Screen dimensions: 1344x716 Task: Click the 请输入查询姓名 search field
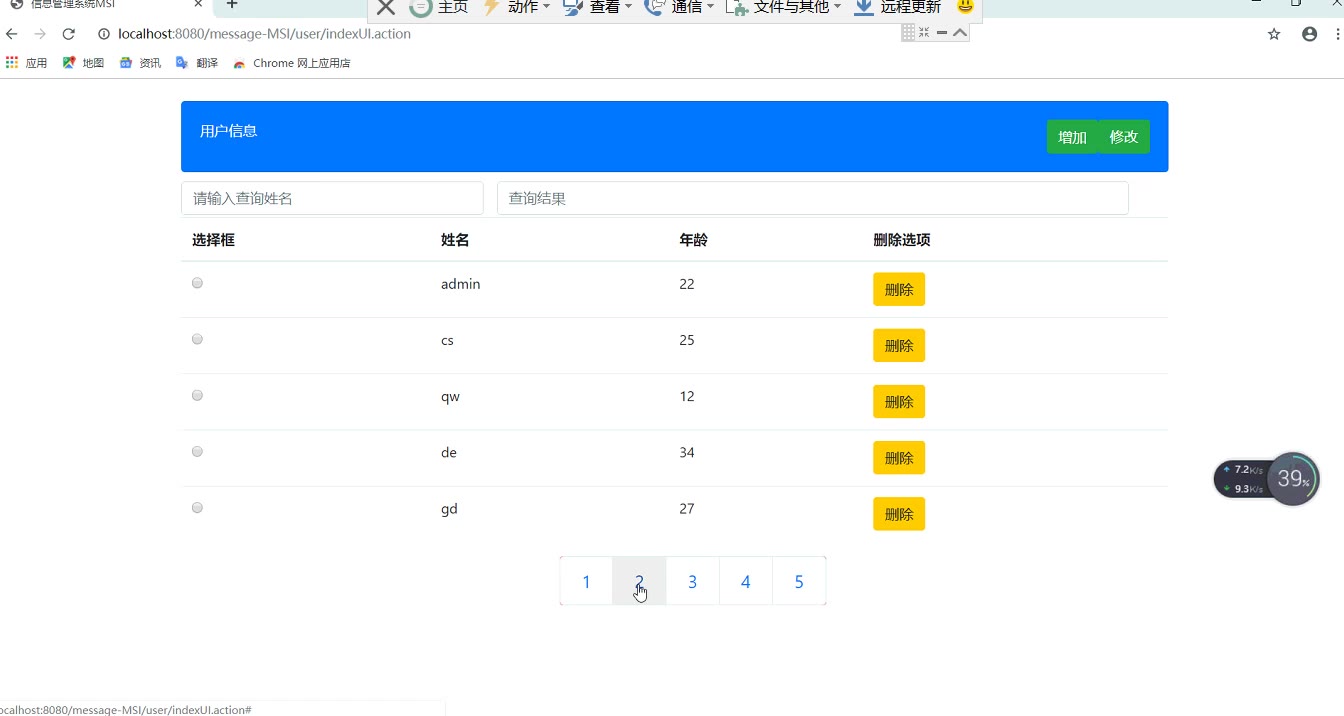click(332, 198)
